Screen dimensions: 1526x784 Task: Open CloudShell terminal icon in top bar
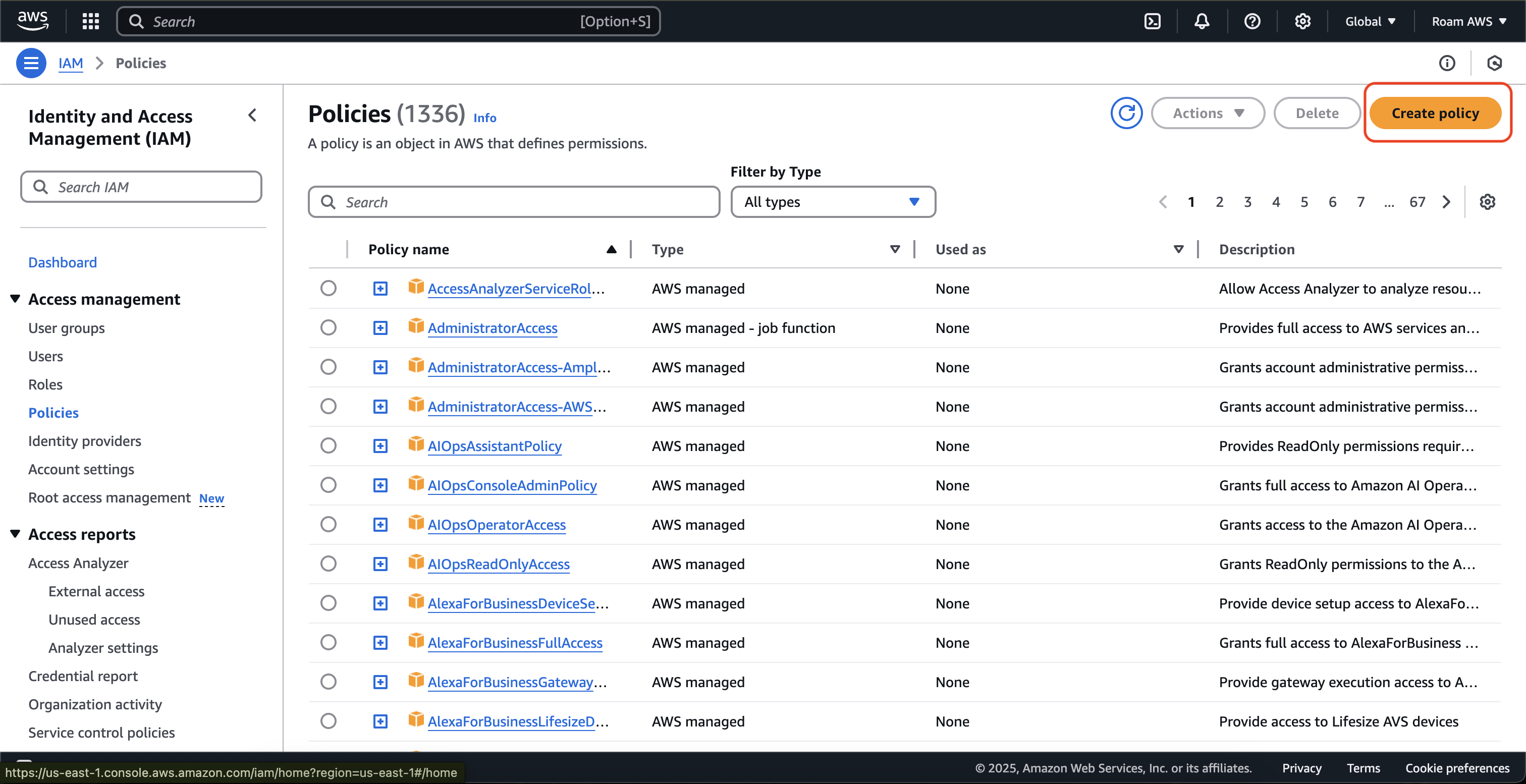(x=1152, y=21)
